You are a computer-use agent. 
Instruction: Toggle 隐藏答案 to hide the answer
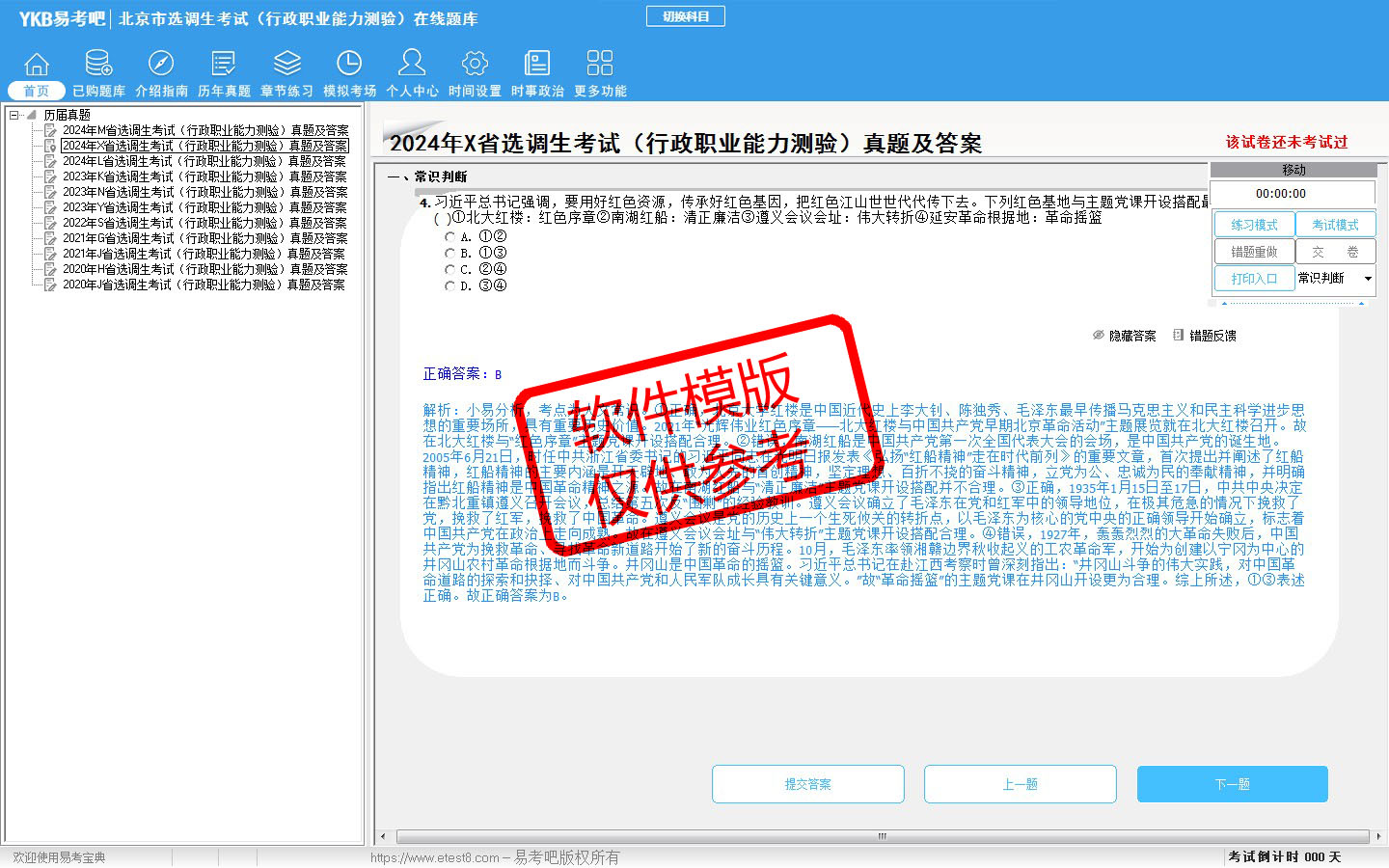click(x=1125, y=336)
